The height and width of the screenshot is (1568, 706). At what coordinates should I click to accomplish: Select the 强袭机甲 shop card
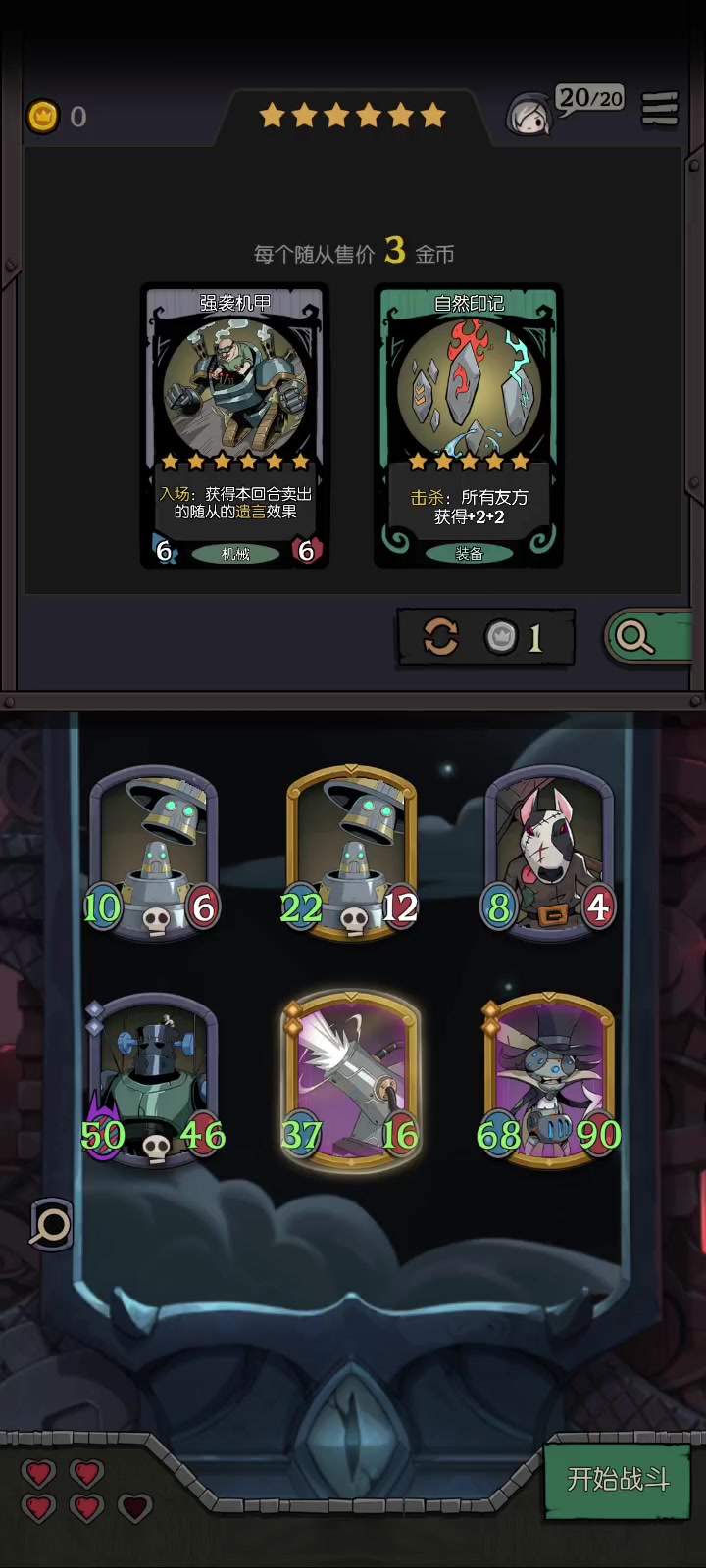[235, 426]
